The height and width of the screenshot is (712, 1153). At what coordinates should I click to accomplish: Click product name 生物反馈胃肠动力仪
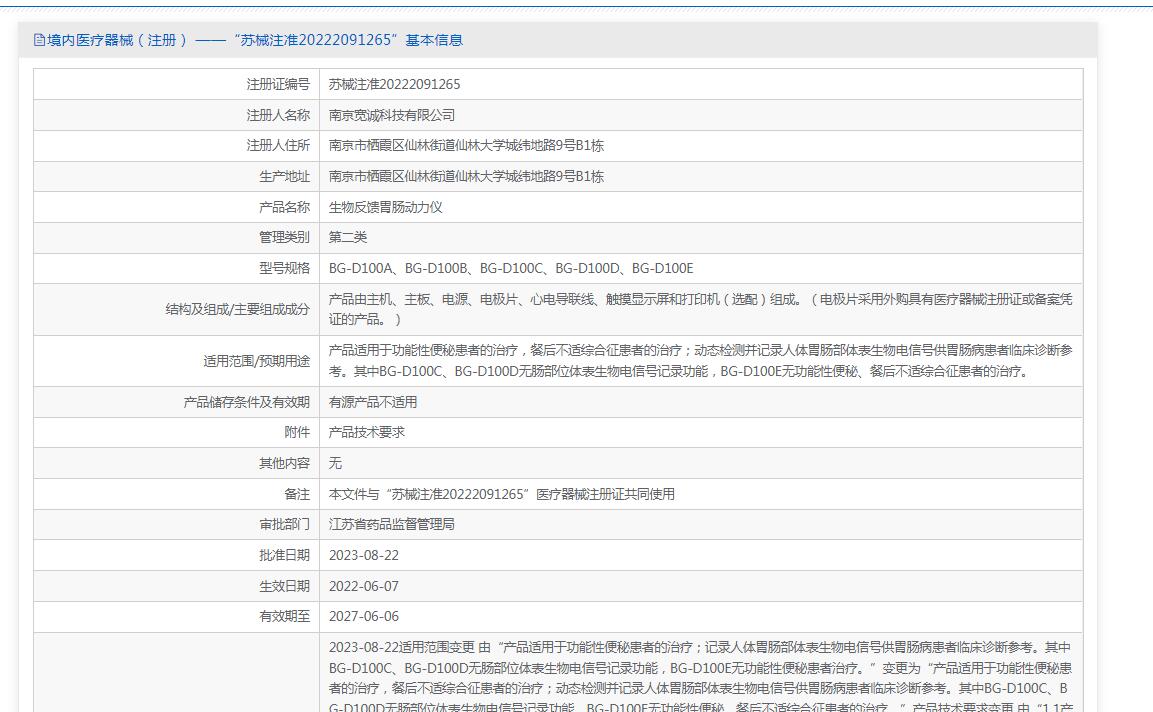coord(385,207)
